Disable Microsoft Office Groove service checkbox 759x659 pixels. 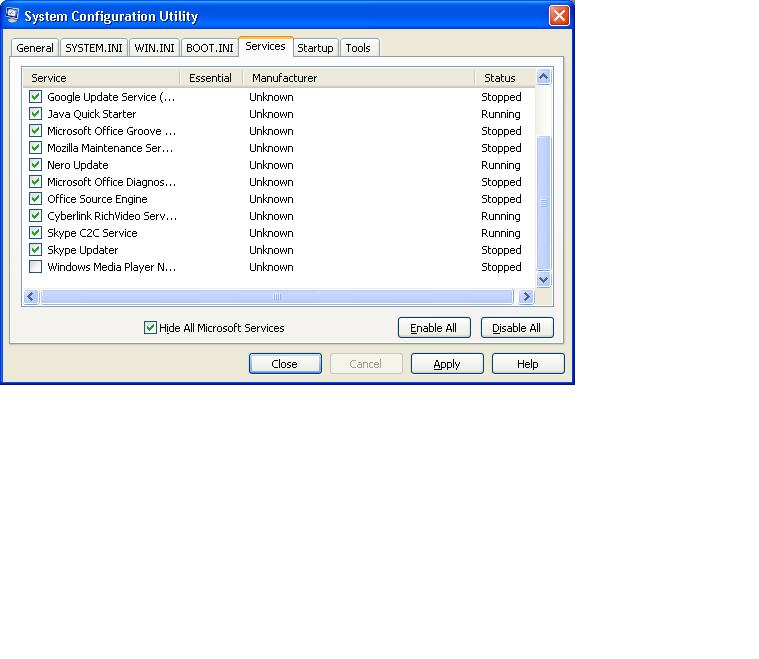tap(35, 130)
